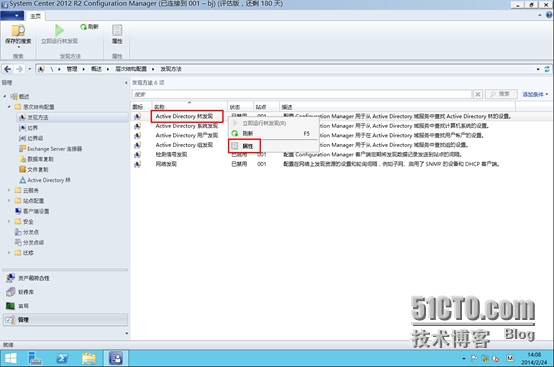Clear the search box with X
This screenshot has height=367, width=554.
(478, 94)
